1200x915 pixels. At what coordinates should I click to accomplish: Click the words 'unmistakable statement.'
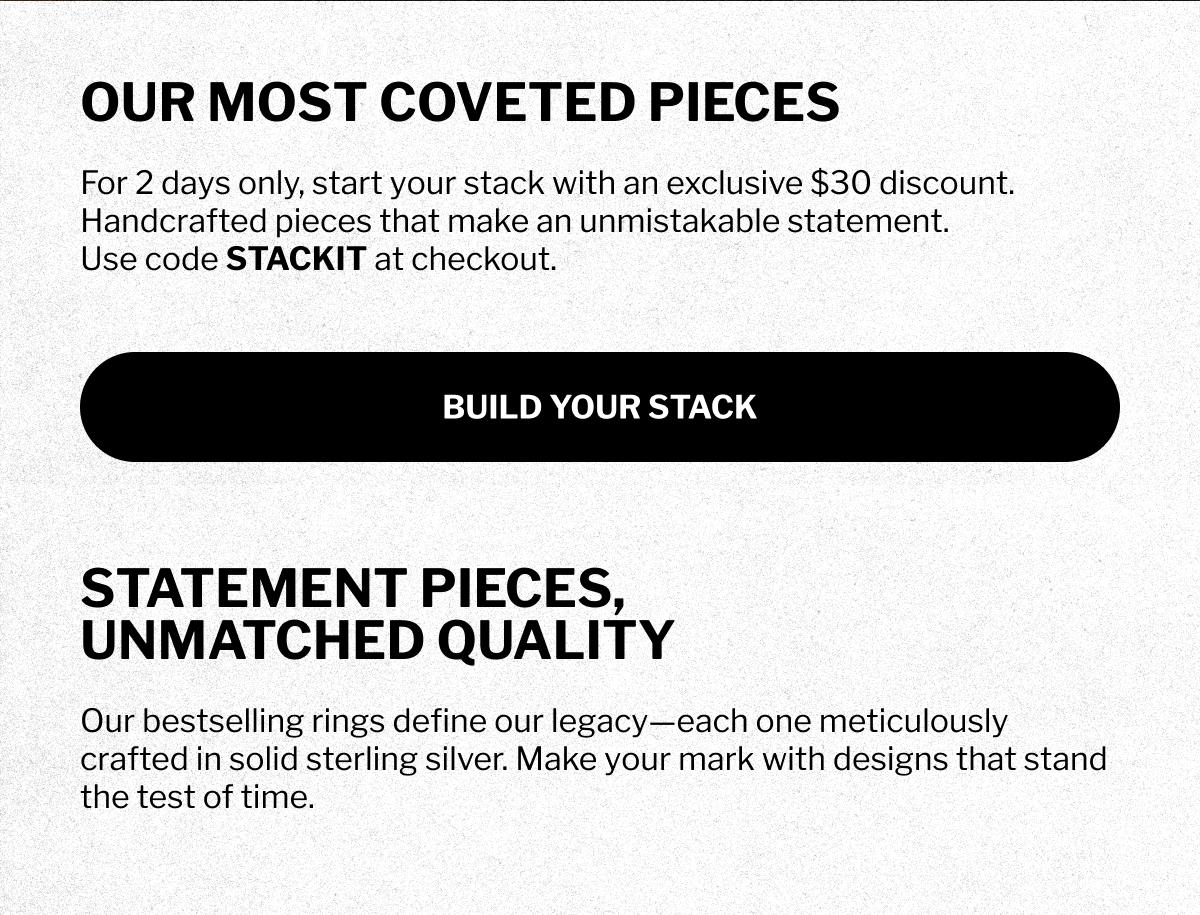coord(764,221)
